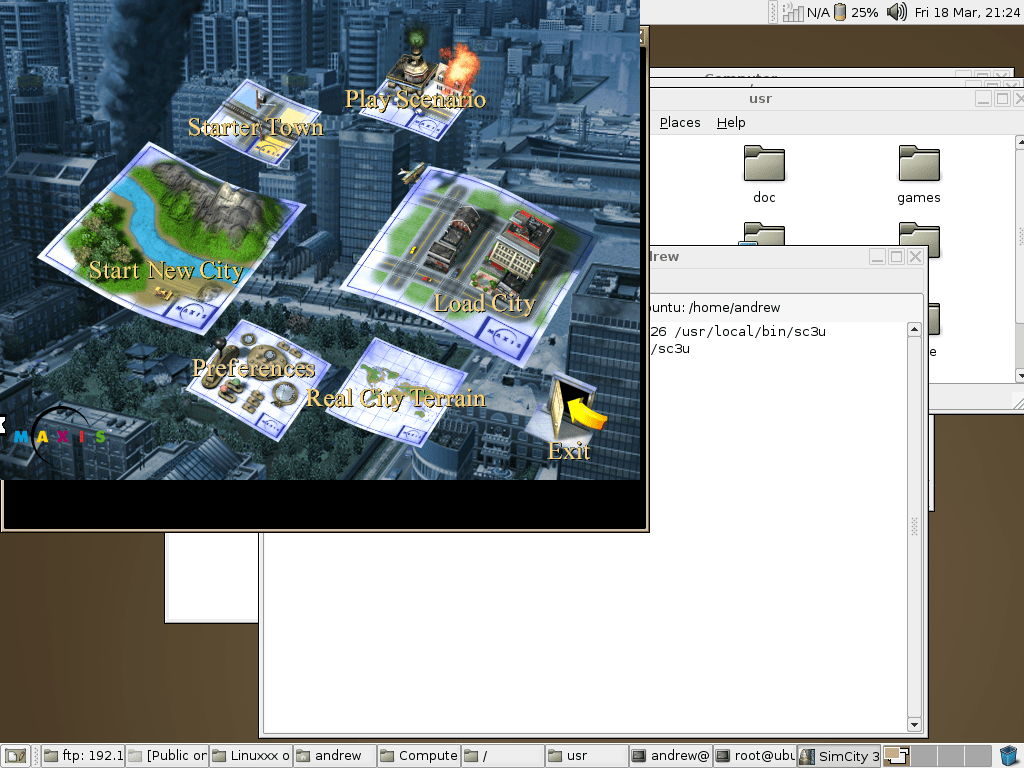Select the Play Scenario burning building icon
This screenshot has width=1024, height=768.
coord(425,75)
